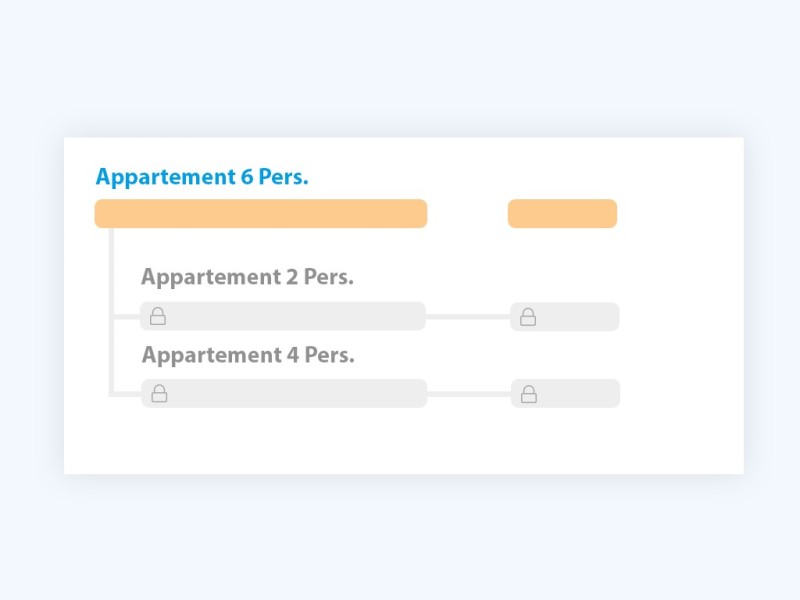Select the long orange bar under Appartement 6
800x600 pixels.
click(x=261, y=214)
